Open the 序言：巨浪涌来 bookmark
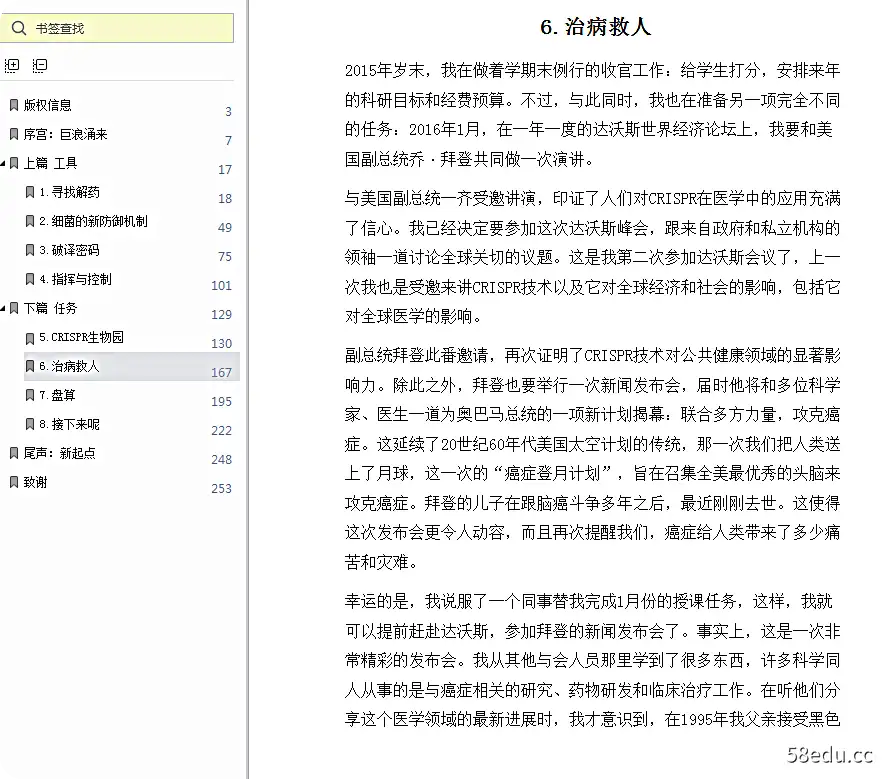The image size is (889, 779). point(65,134)
